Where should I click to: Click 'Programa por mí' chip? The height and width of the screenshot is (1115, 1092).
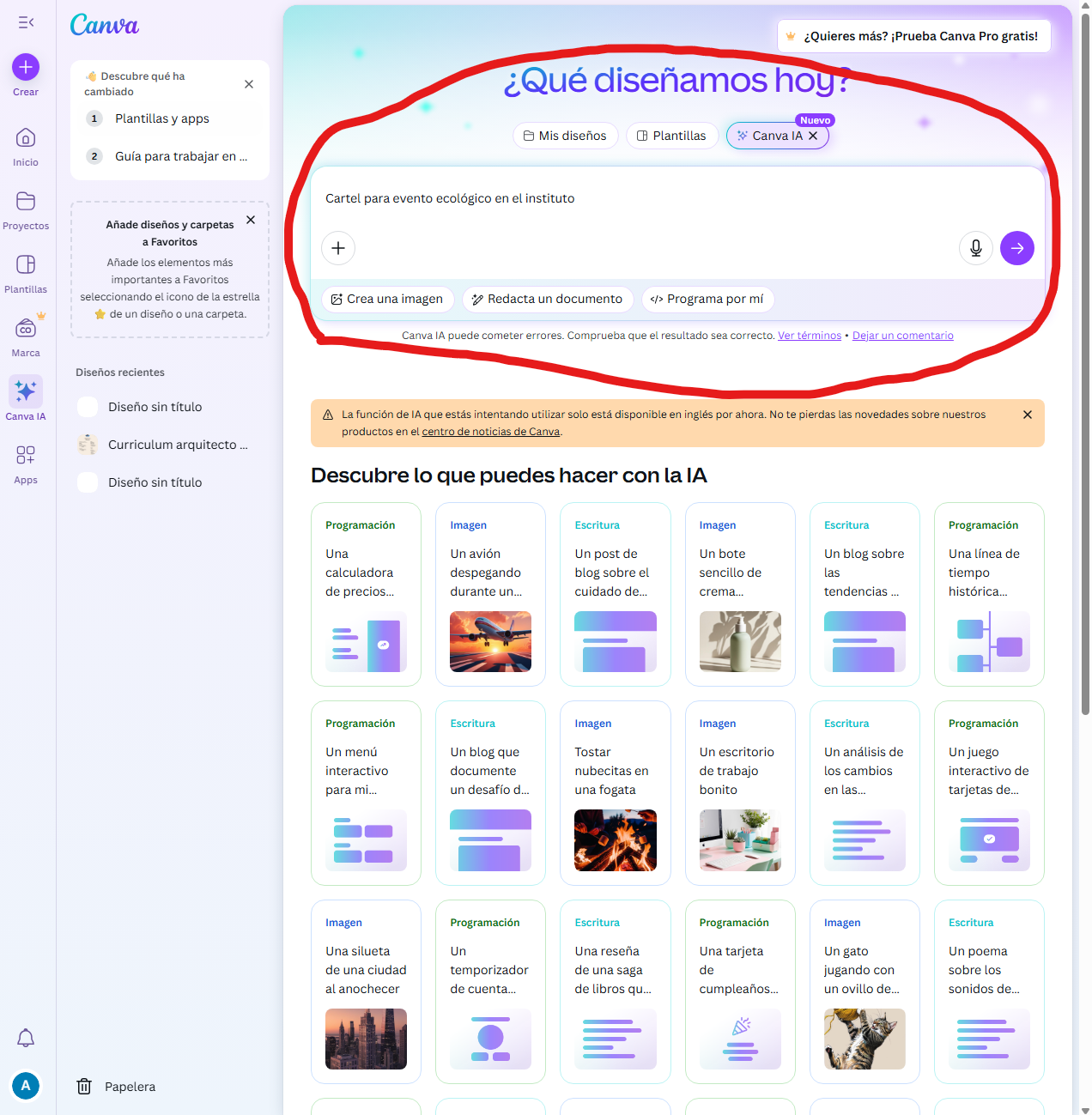[x=708, y=299]
